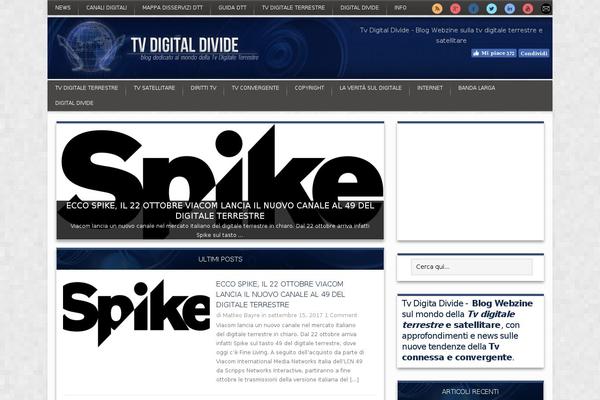Open the CANALI DIGITALI menu item
600x400 pixels.
[106, 8]
